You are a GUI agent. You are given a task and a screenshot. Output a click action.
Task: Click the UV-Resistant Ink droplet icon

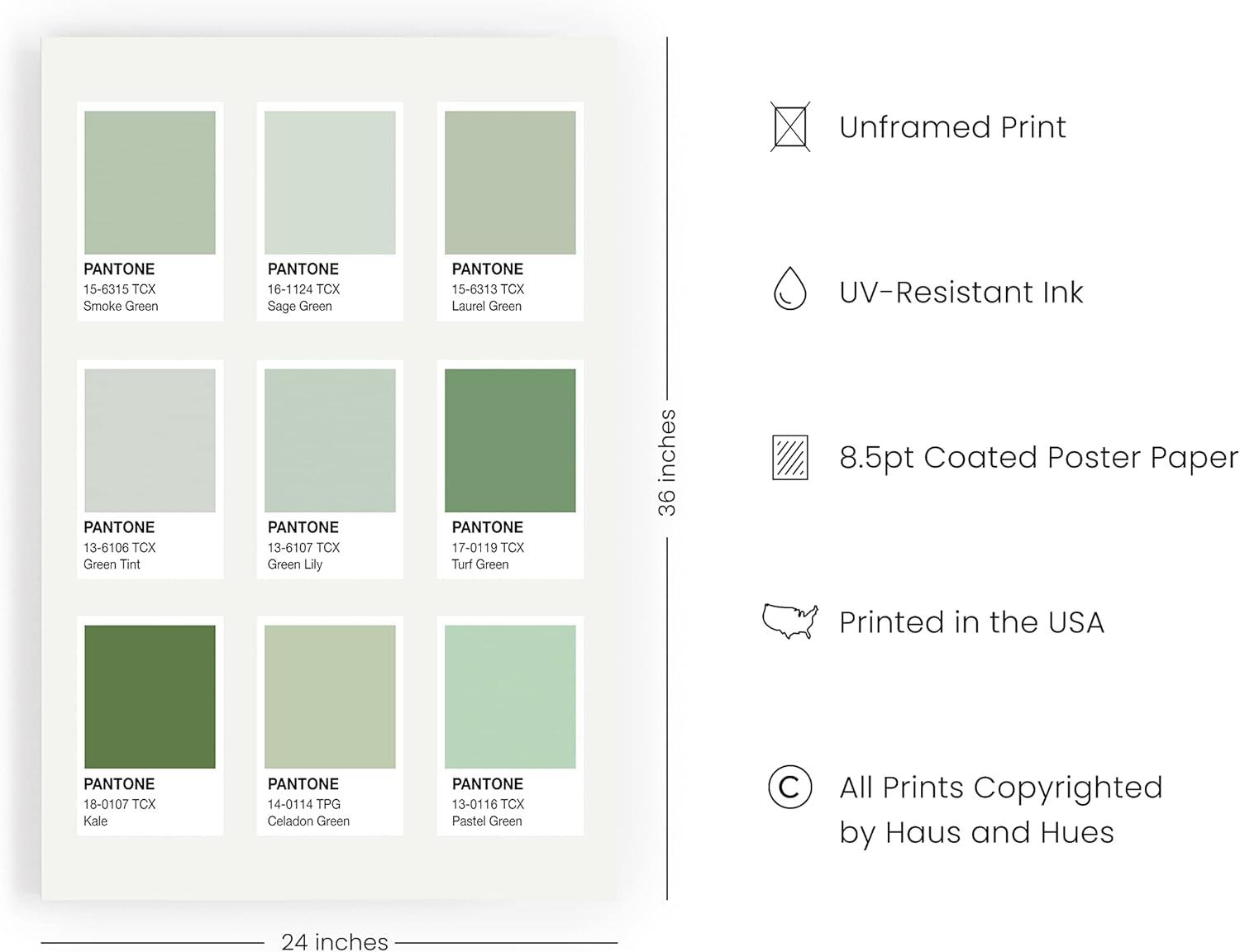click(789, 288)
